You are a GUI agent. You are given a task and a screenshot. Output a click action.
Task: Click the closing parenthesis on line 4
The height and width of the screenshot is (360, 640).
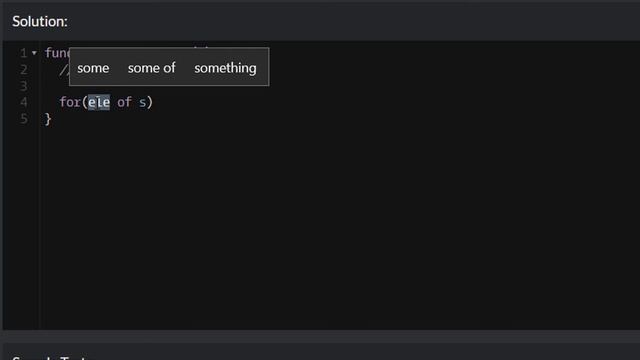150,102
